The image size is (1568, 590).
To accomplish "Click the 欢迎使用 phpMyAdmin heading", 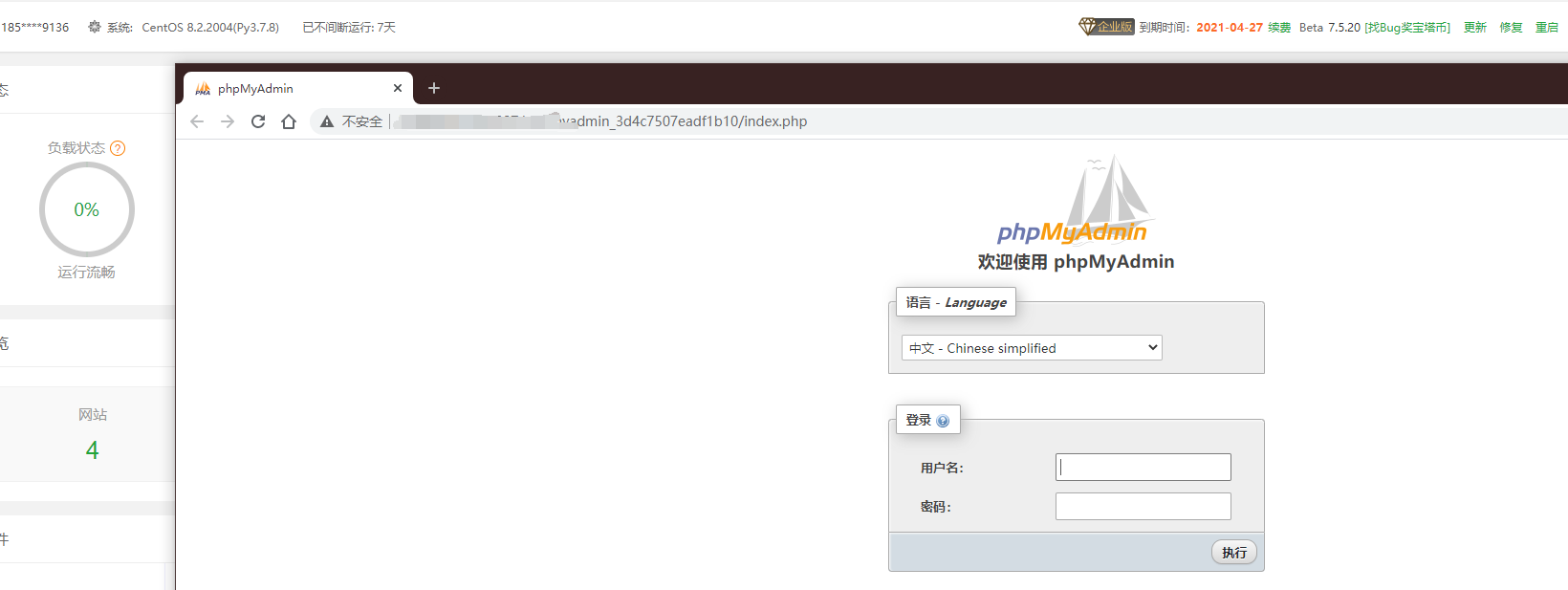I will point(1076,262).
